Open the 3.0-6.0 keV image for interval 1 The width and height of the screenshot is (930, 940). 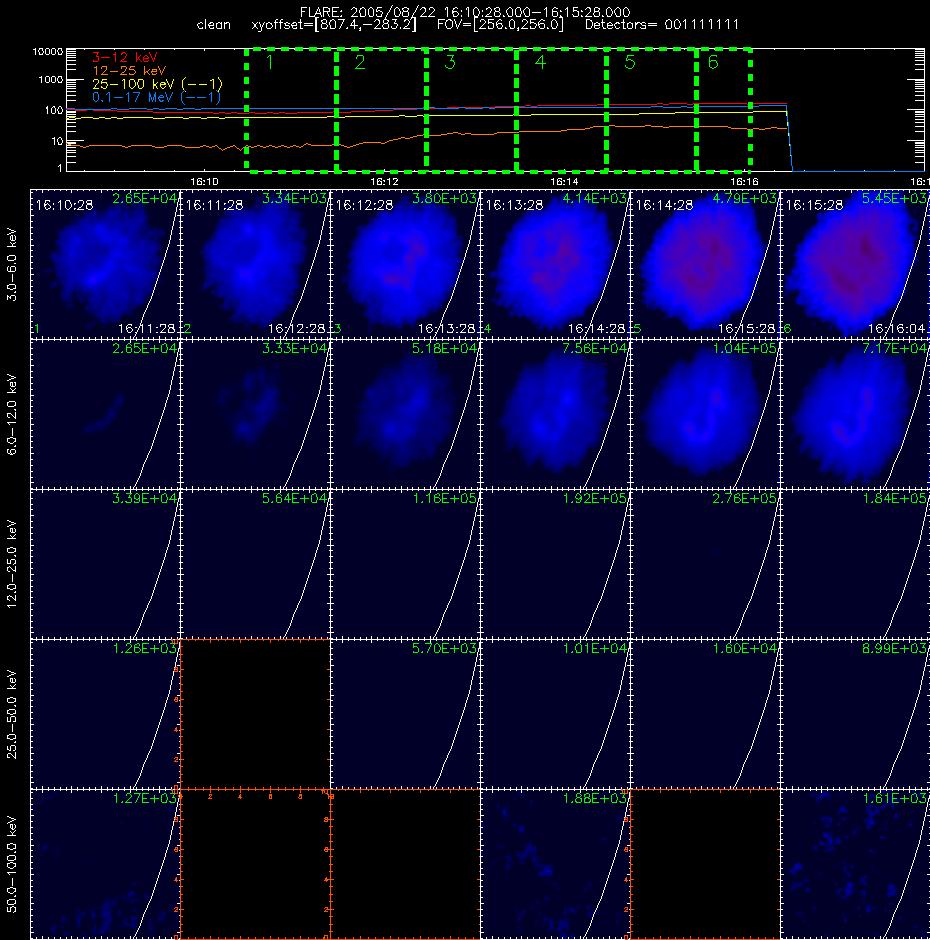point(105,264)
